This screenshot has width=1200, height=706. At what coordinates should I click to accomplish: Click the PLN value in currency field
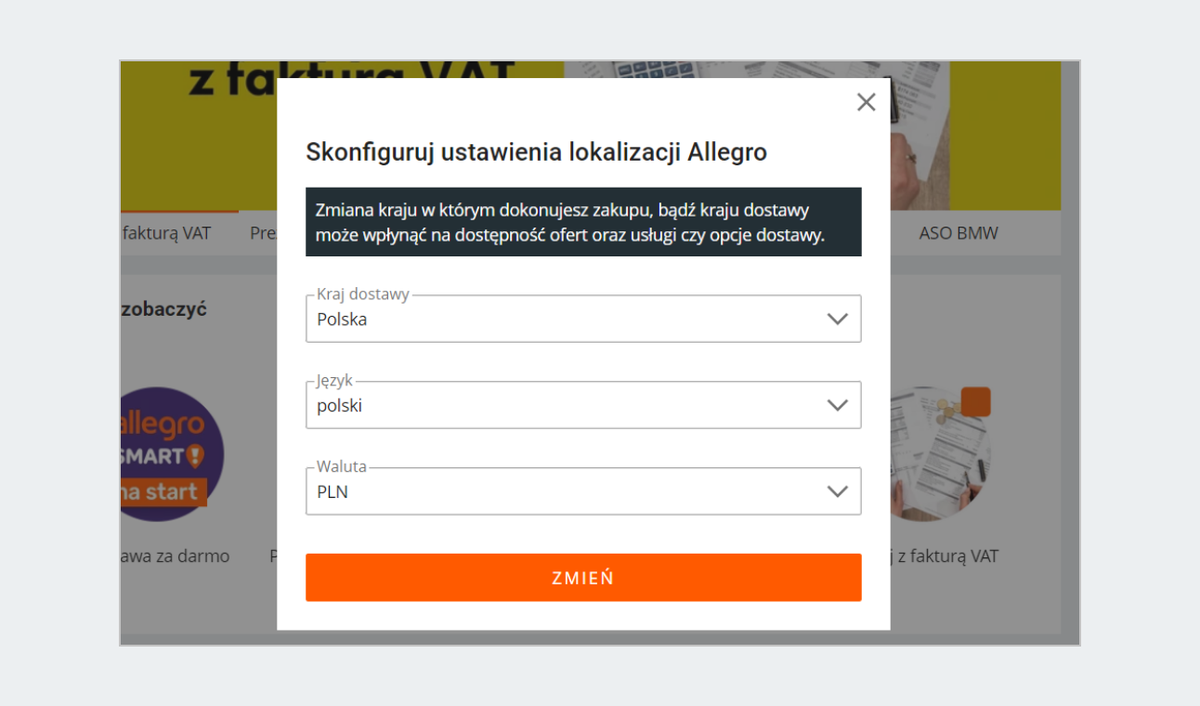(332, 492)
